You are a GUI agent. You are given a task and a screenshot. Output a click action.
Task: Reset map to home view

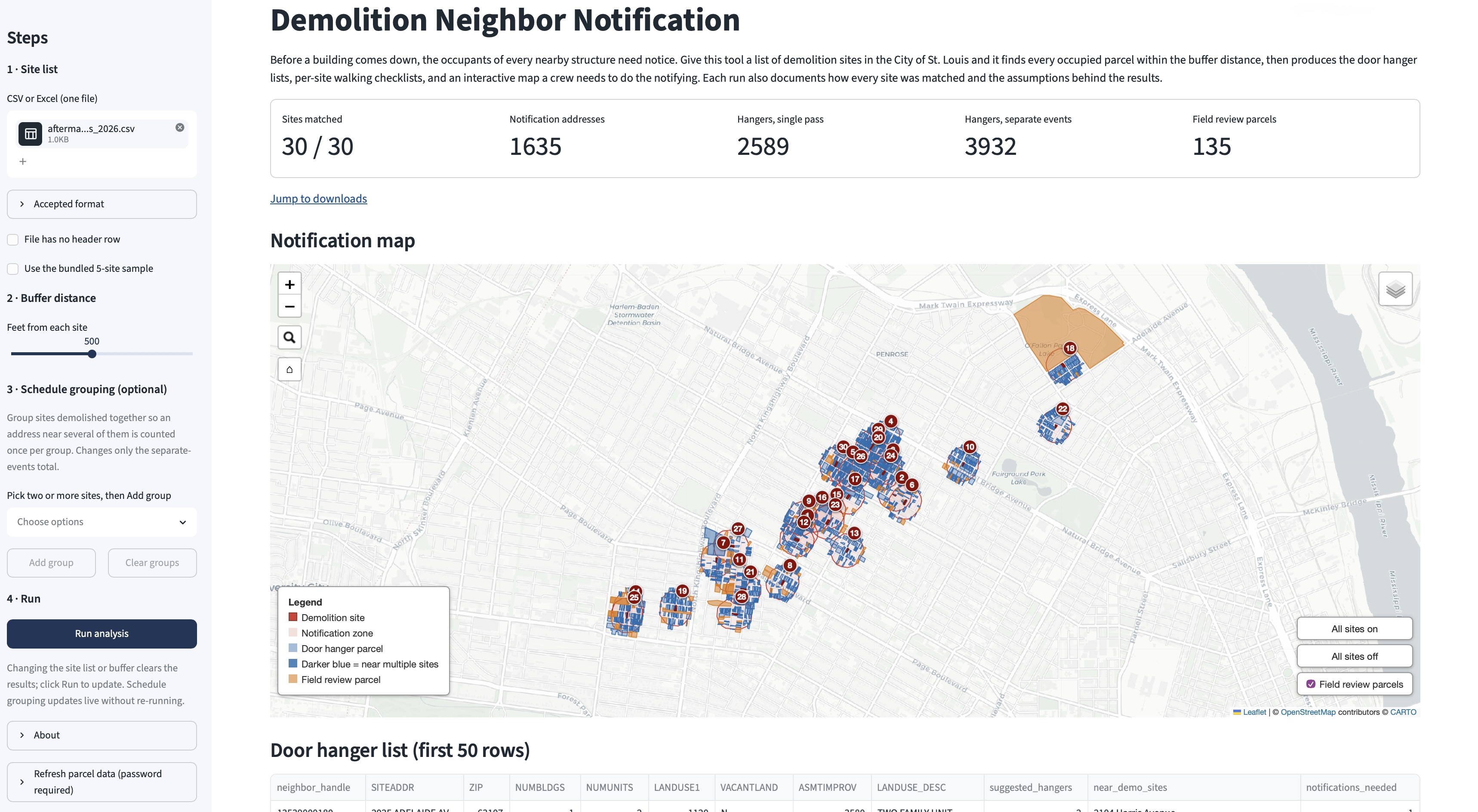290,369
